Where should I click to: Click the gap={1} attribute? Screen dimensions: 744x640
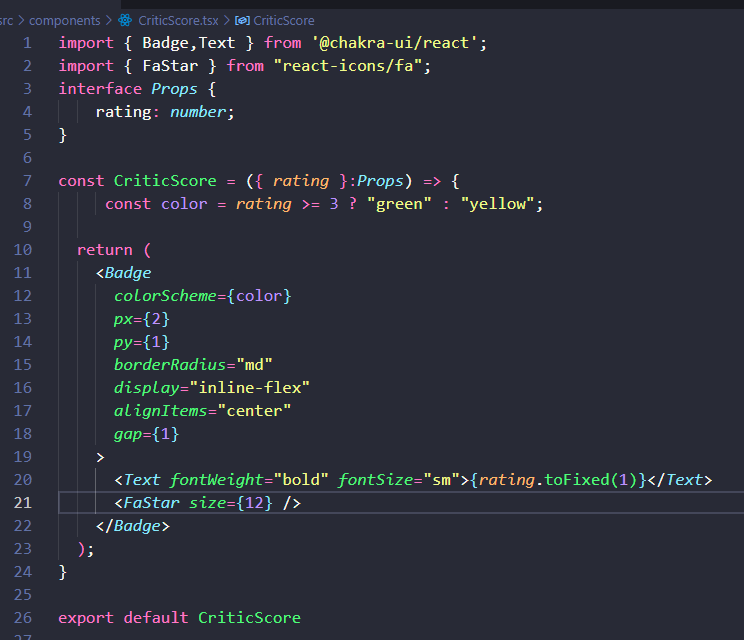146,434
